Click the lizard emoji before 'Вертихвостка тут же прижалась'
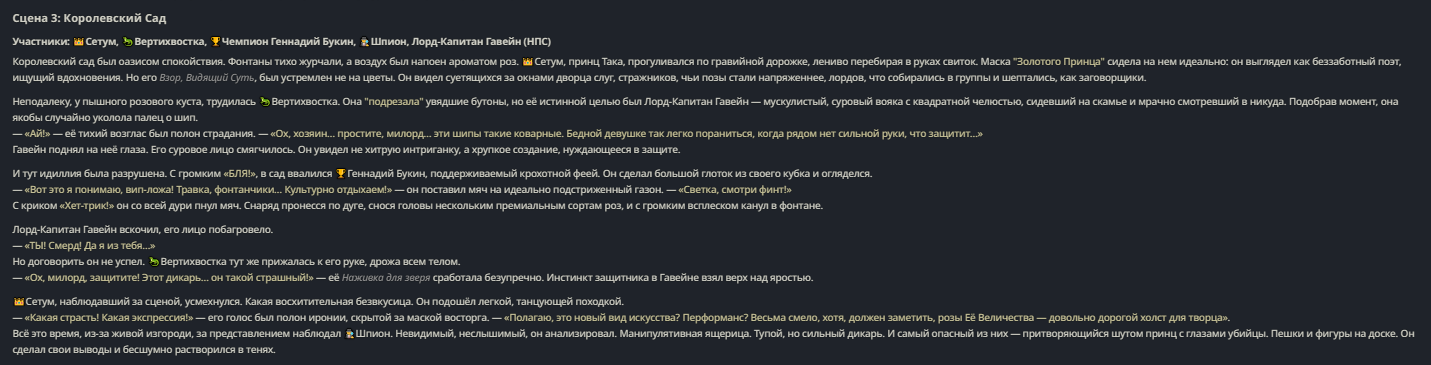The width and height of the screenshot is (1431, 365). tap(154, 260)
